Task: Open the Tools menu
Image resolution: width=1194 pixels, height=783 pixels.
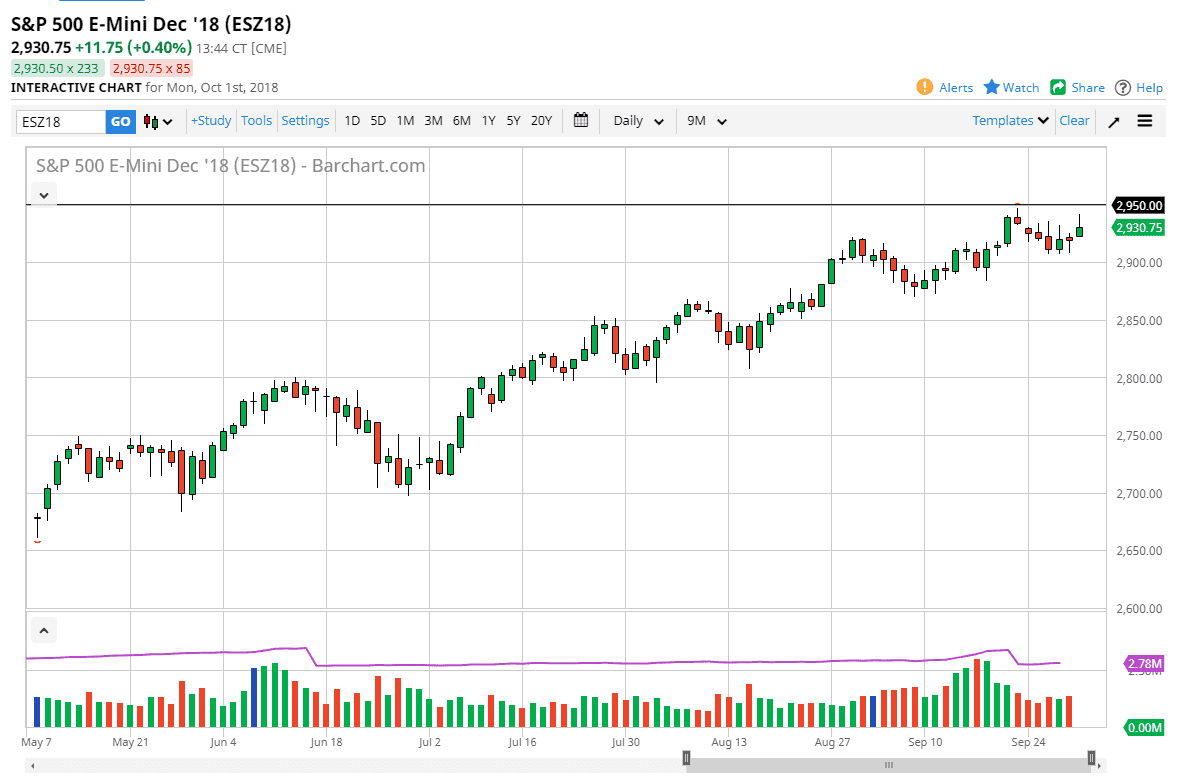Action: pyautogui.click(x=256, y=120)
